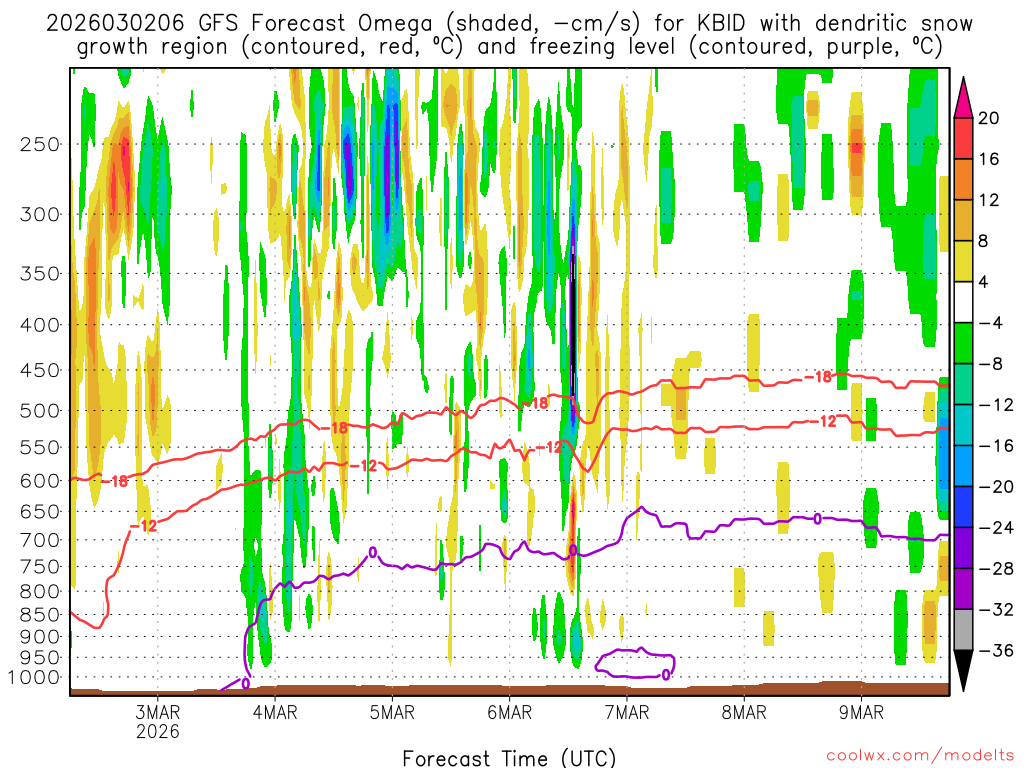
Task: Click the "850" pressure level label
Action: click(x=40, y=615)
